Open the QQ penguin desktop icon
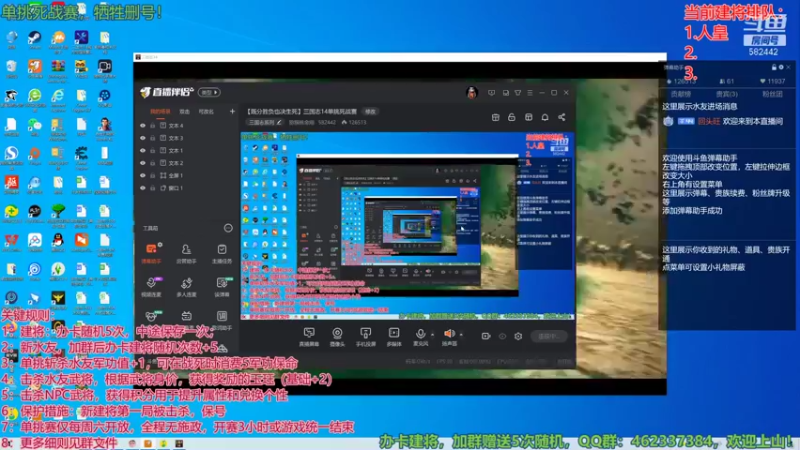The width and height of the screenshot is (800, 450). click(58, 242)
